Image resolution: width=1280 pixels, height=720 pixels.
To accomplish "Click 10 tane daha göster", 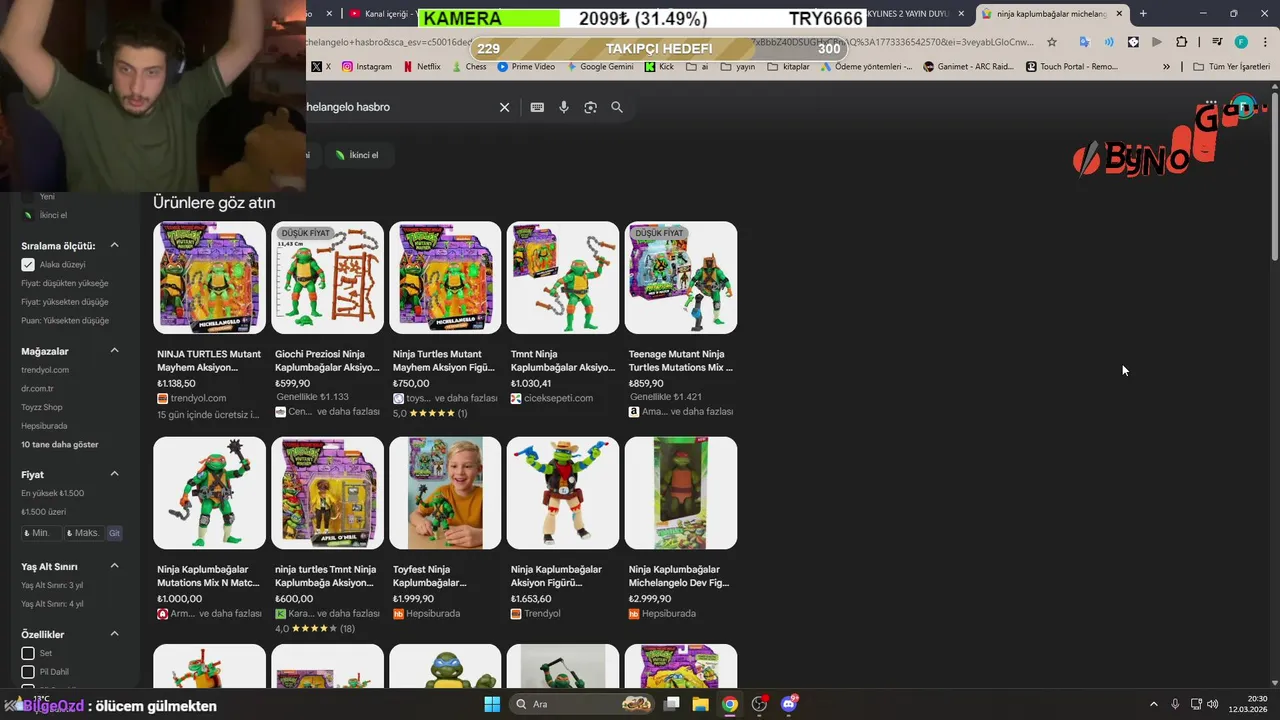I will pyautogui.click(x=60, y=444).
